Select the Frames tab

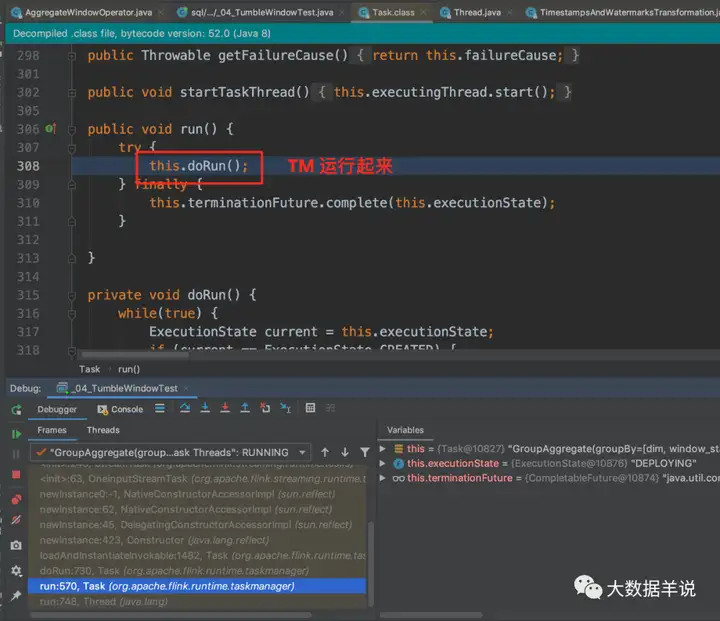(51, 430)
